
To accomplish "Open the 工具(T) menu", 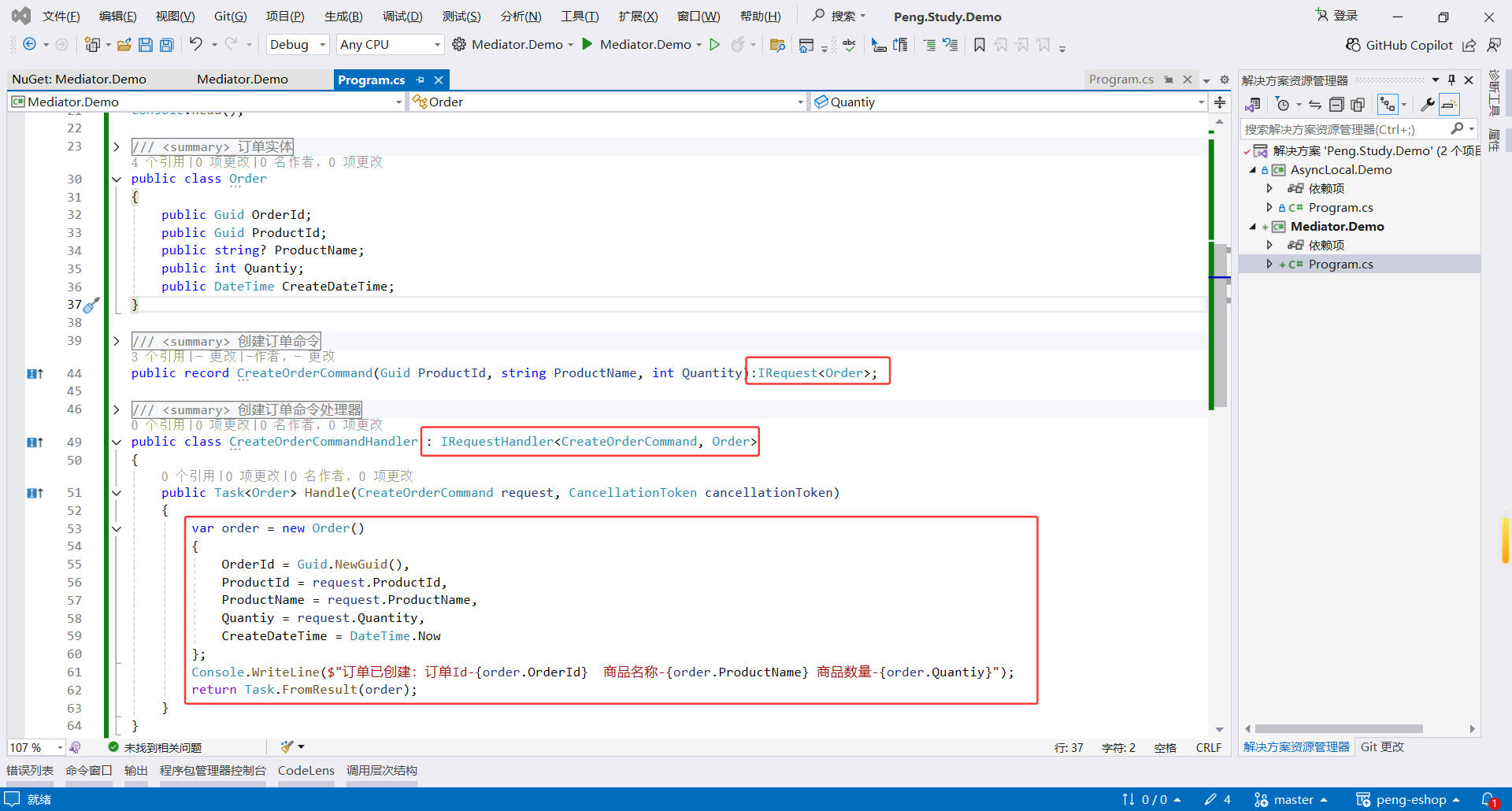I will click(580, 16).
